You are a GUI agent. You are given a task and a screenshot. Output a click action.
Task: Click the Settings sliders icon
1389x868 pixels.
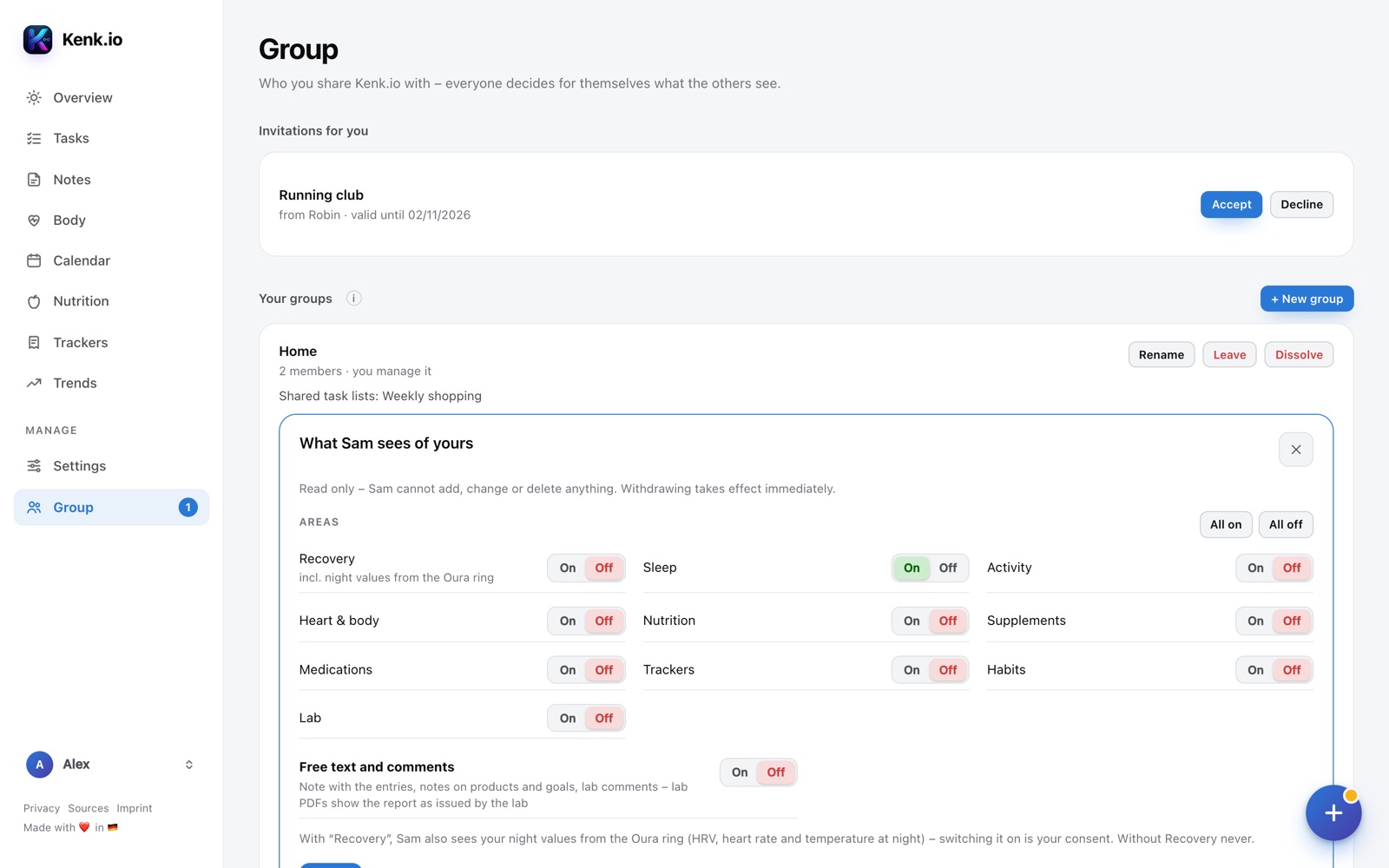[x=34, y=466]
